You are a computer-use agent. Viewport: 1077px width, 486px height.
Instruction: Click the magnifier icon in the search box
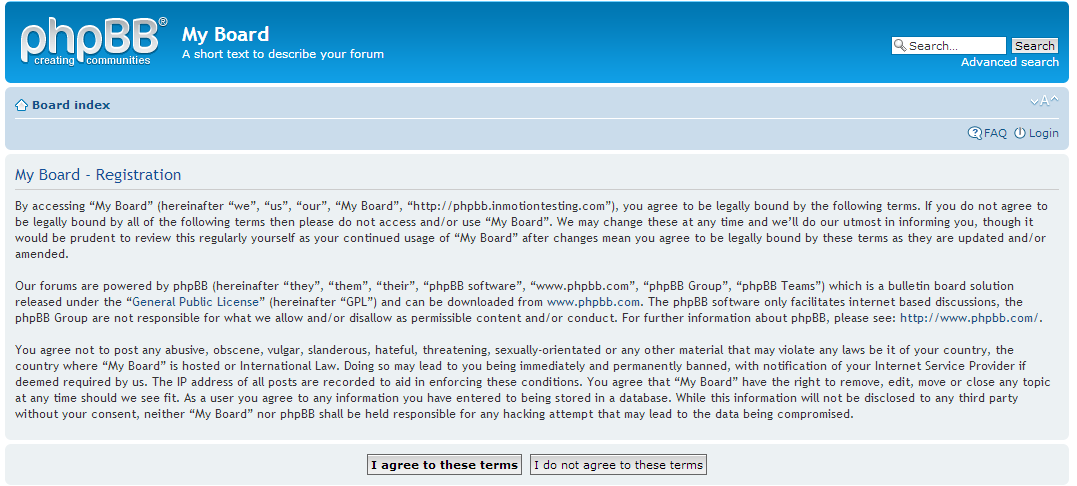click(900, 45)
